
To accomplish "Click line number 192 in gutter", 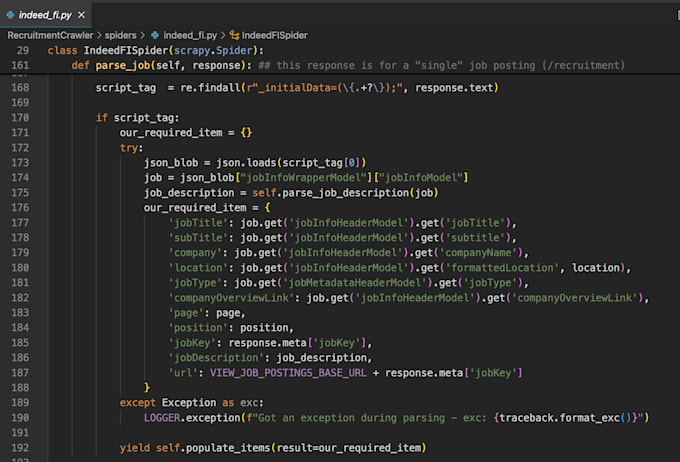I will pyautogui.click(x=20, y=448).
